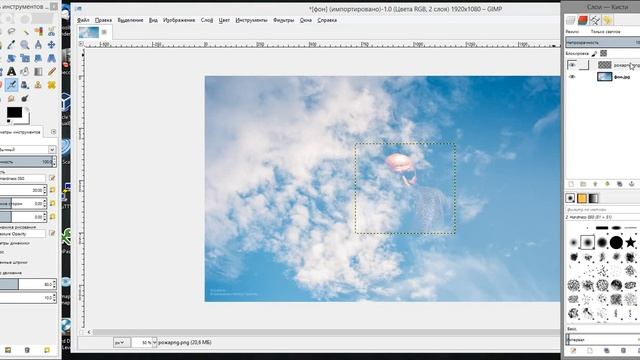
Task: Select the Text tool
Action: click(x=11, y=71)
